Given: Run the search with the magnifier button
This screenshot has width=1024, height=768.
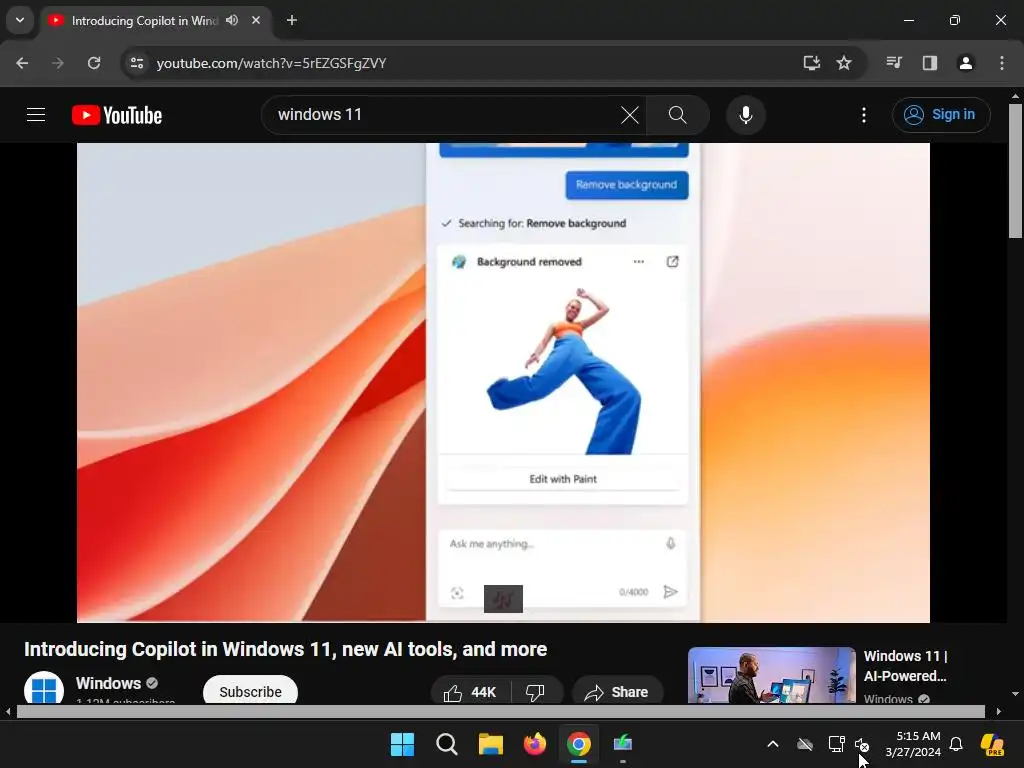Looking at the screenshot, I should click(x=678, y=115).
